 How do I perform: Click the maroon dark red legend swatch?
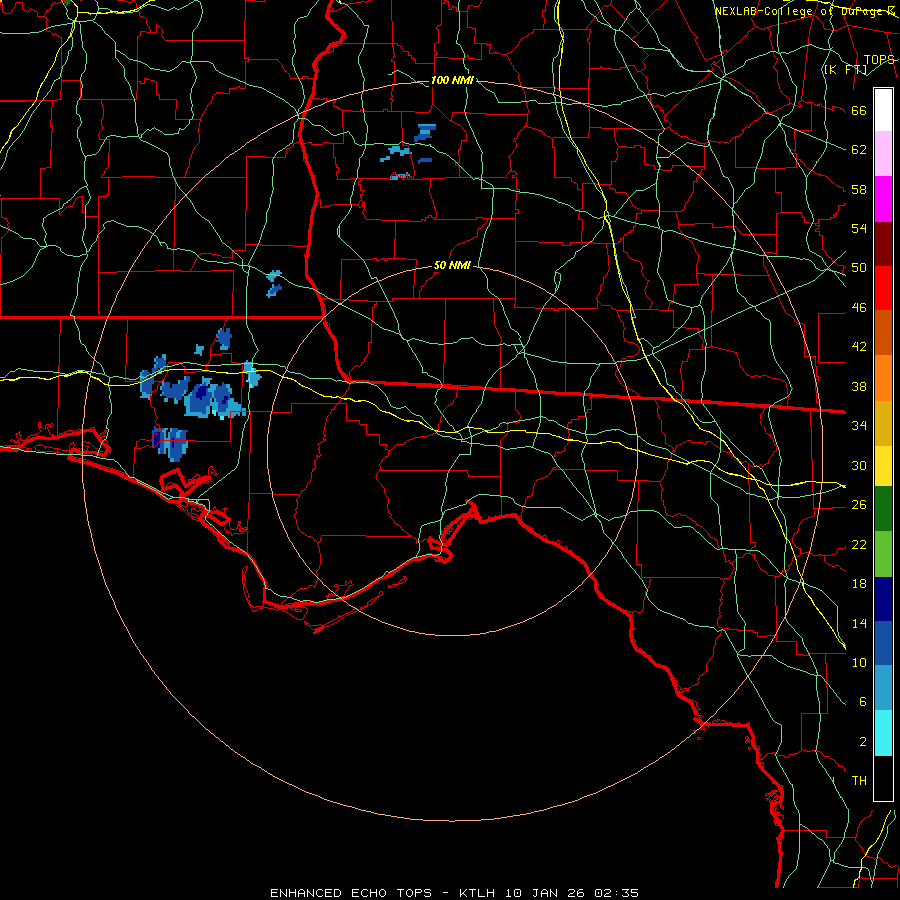[x=883, y=243]
